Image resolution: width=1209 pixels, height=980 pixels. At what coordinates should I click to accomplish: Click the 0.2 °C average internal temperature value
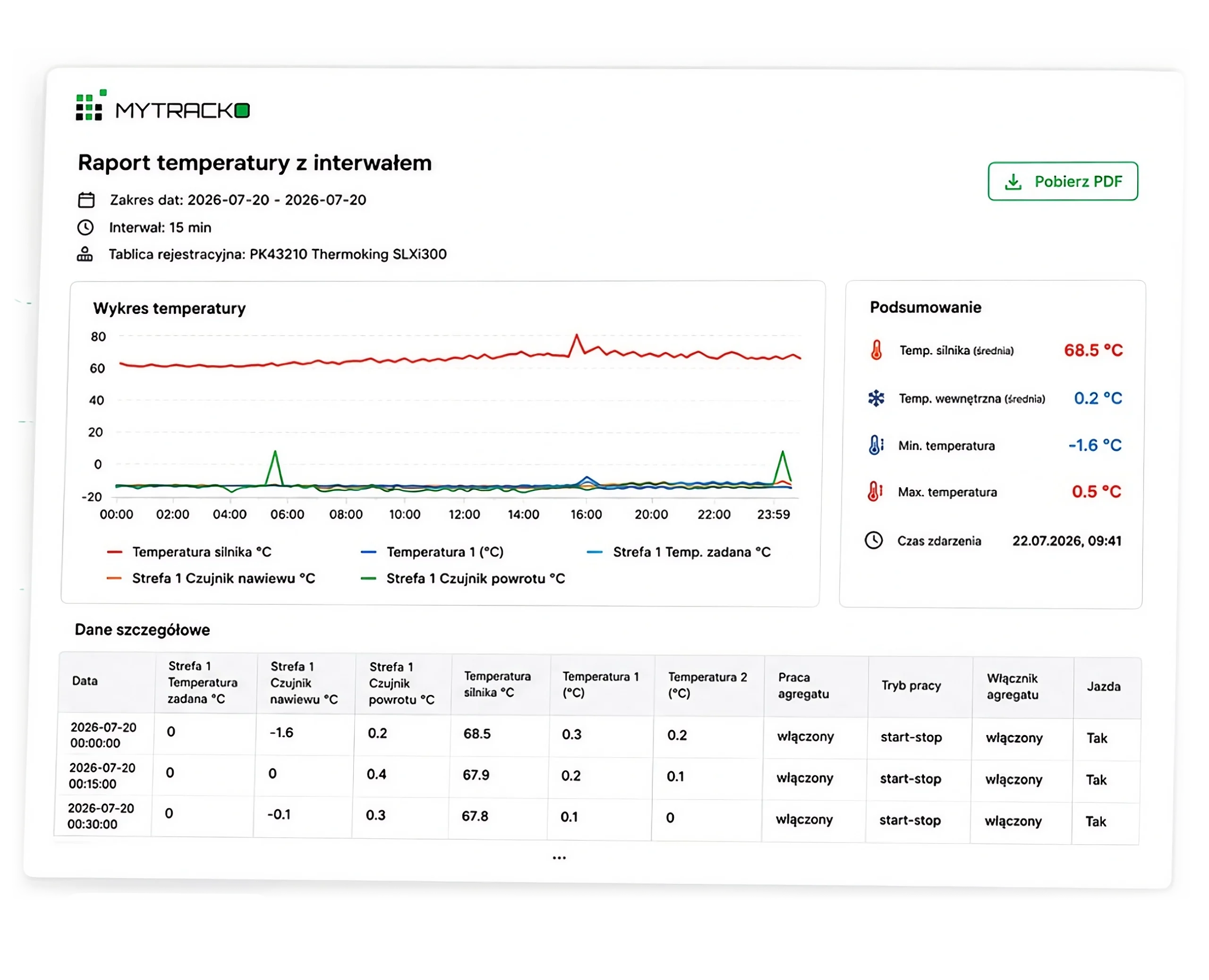(1098, 398)
